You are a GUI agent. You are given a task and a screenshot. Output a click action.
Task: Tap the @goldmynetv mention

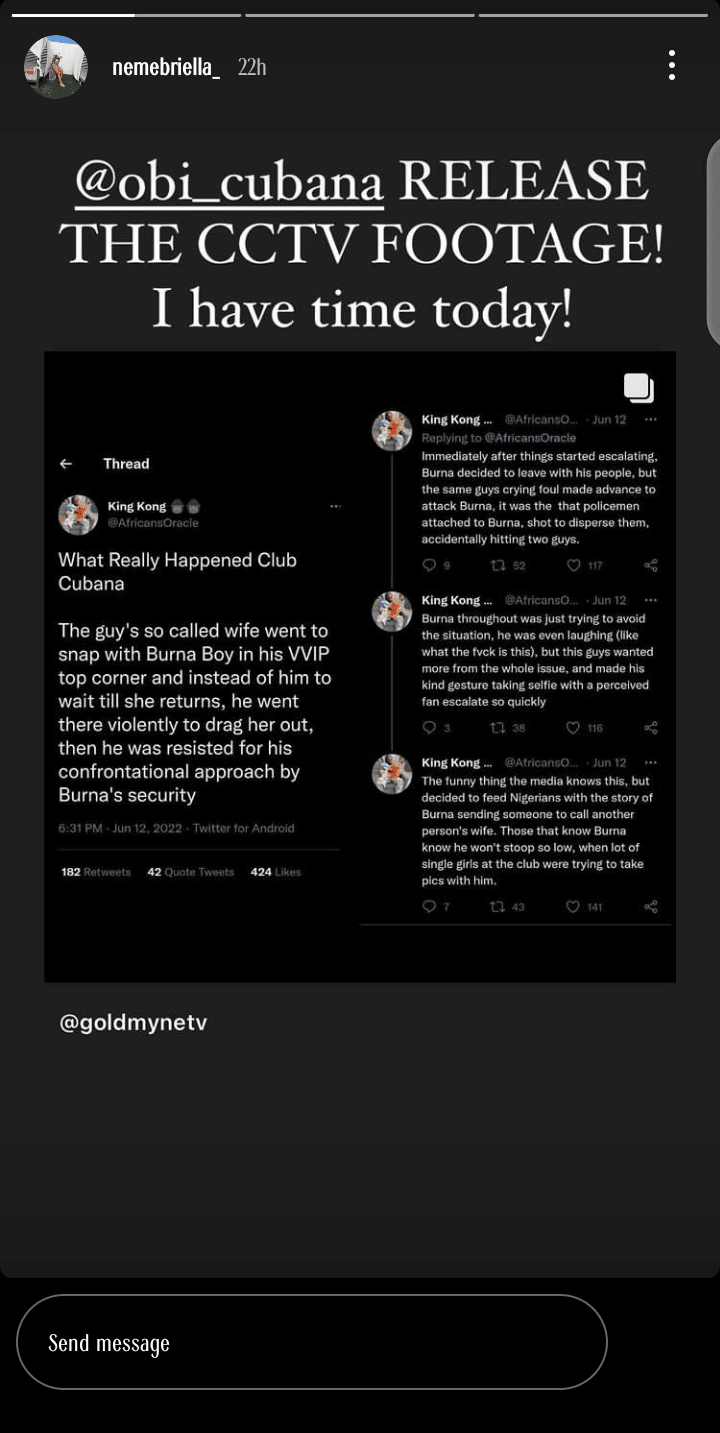tap(133, 1023)
